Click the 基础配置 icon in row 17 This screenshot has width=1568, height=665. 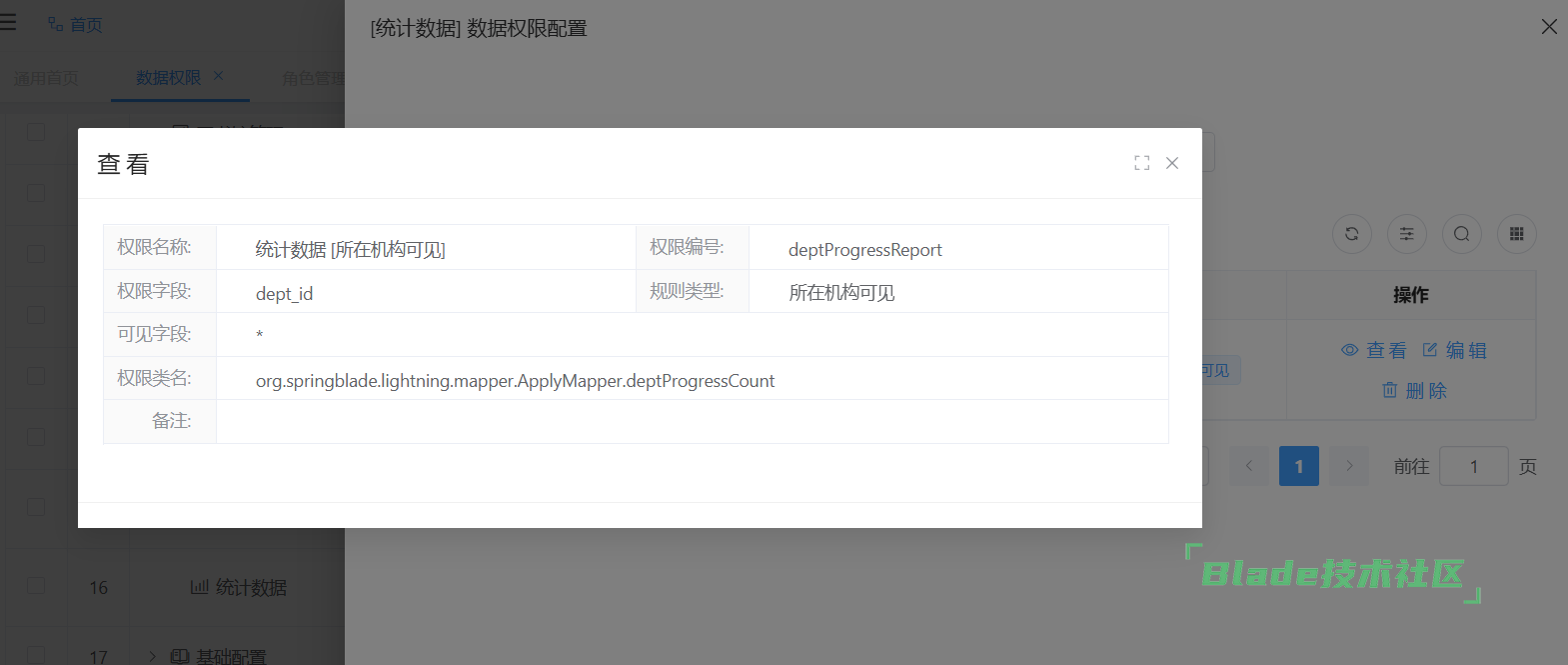pyautogui.click(x=180, y=656)
